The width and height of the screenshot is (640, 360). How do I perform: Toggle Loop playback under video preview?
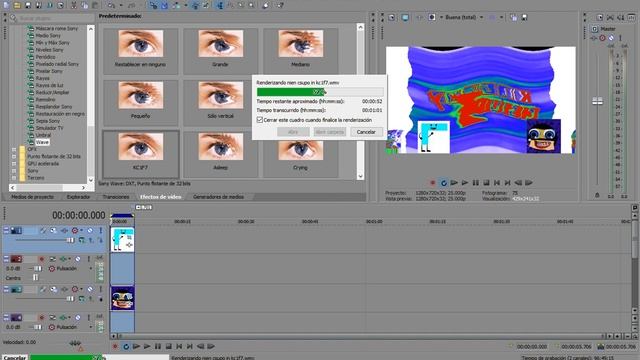pyautogui.click(x=444, y=183)
